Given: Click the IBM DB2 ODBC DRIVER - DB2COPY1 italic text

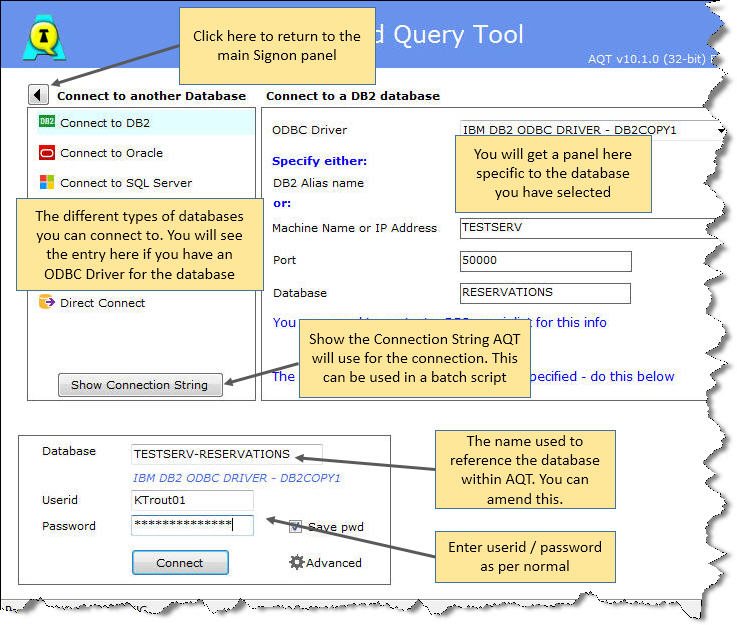Looking at the screenshot, I should 236,478.
